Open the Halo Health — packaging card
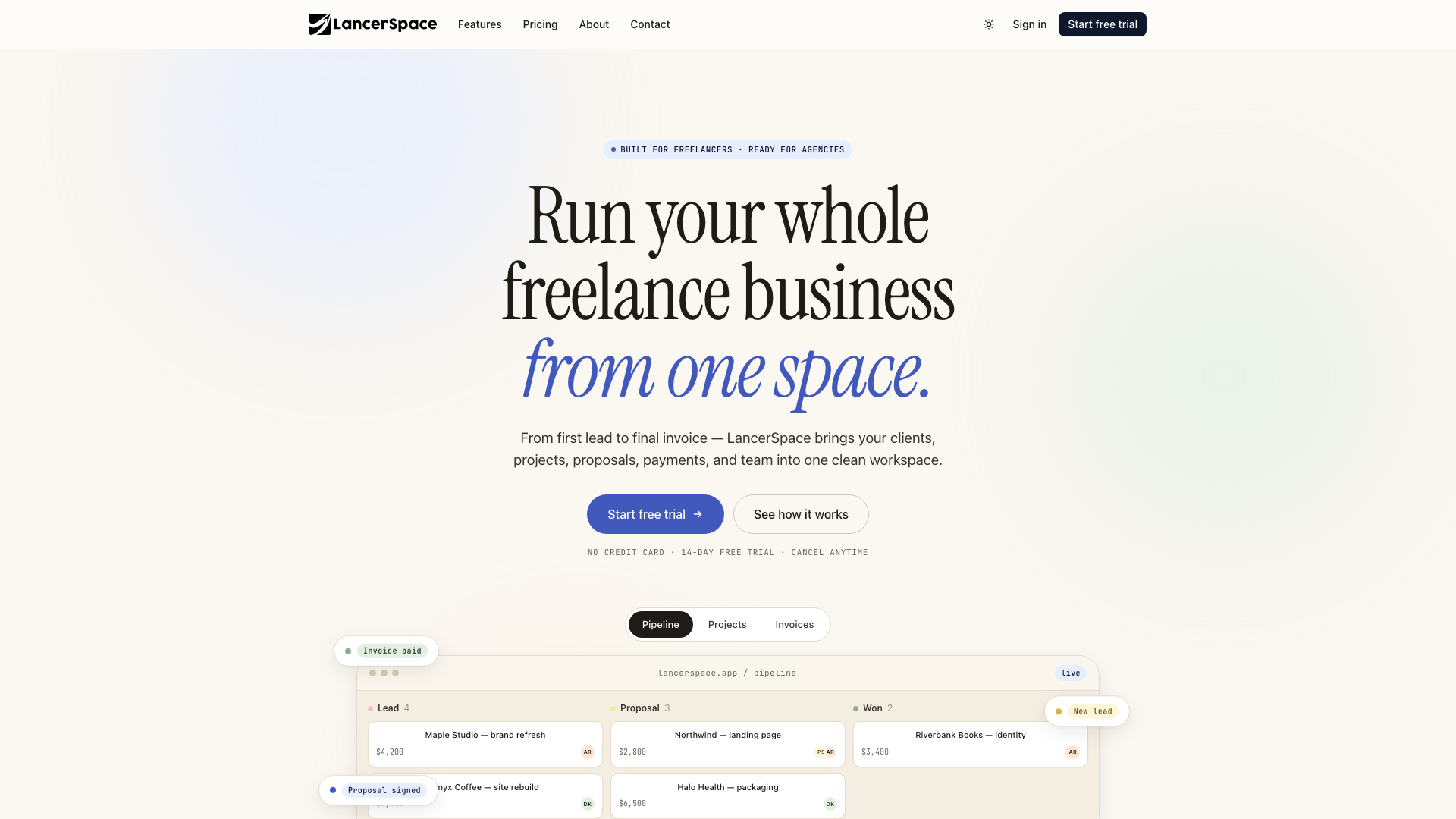The width and height of the screenshot is (1456, 819). (728, 795)
